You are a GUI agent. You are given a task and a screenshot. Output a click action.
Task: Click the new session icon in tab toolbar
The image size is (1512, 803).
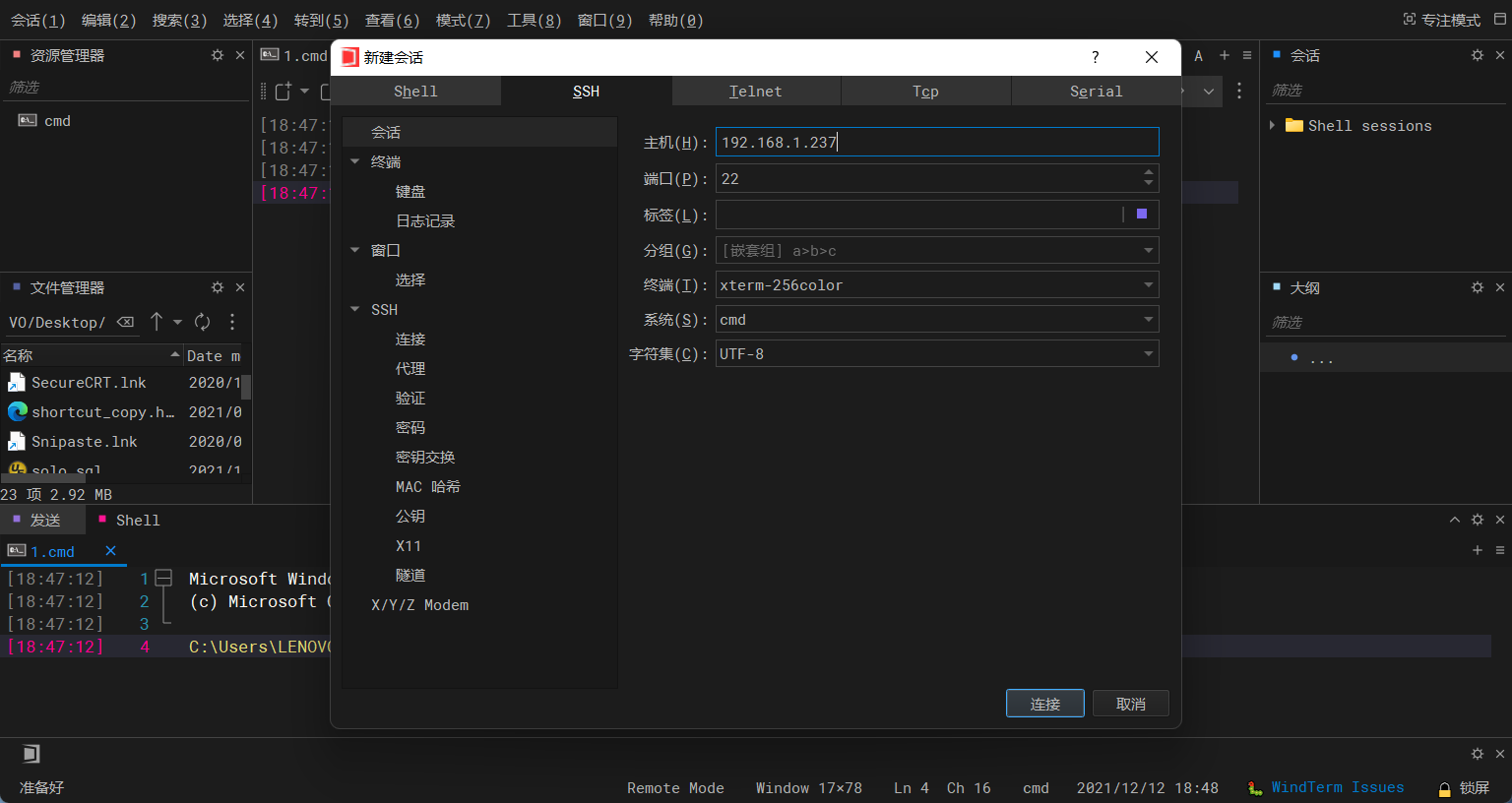tap(283, 91)
